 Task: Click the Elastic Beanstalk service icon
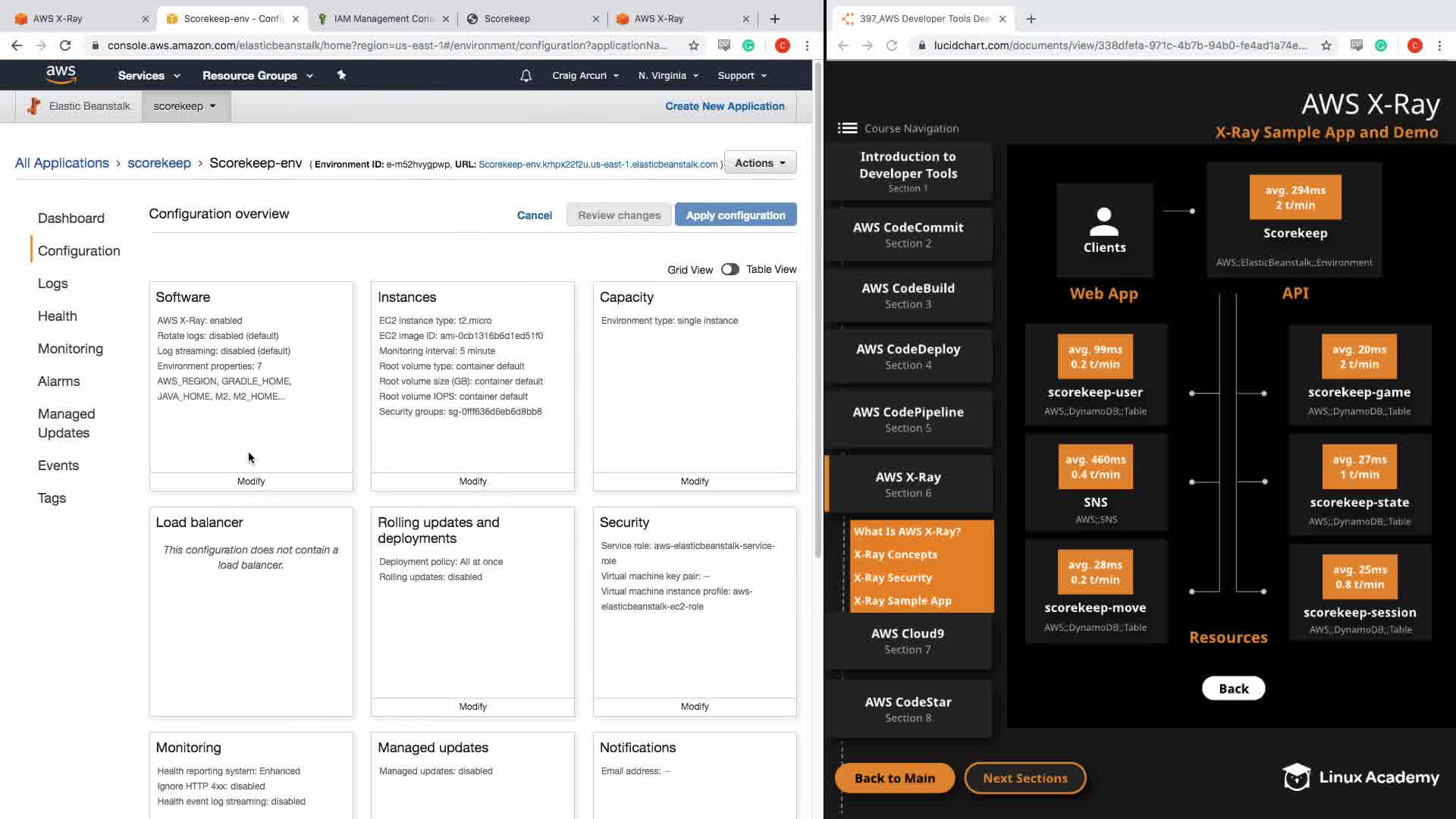pyautogui.click(x=33, y=106)
